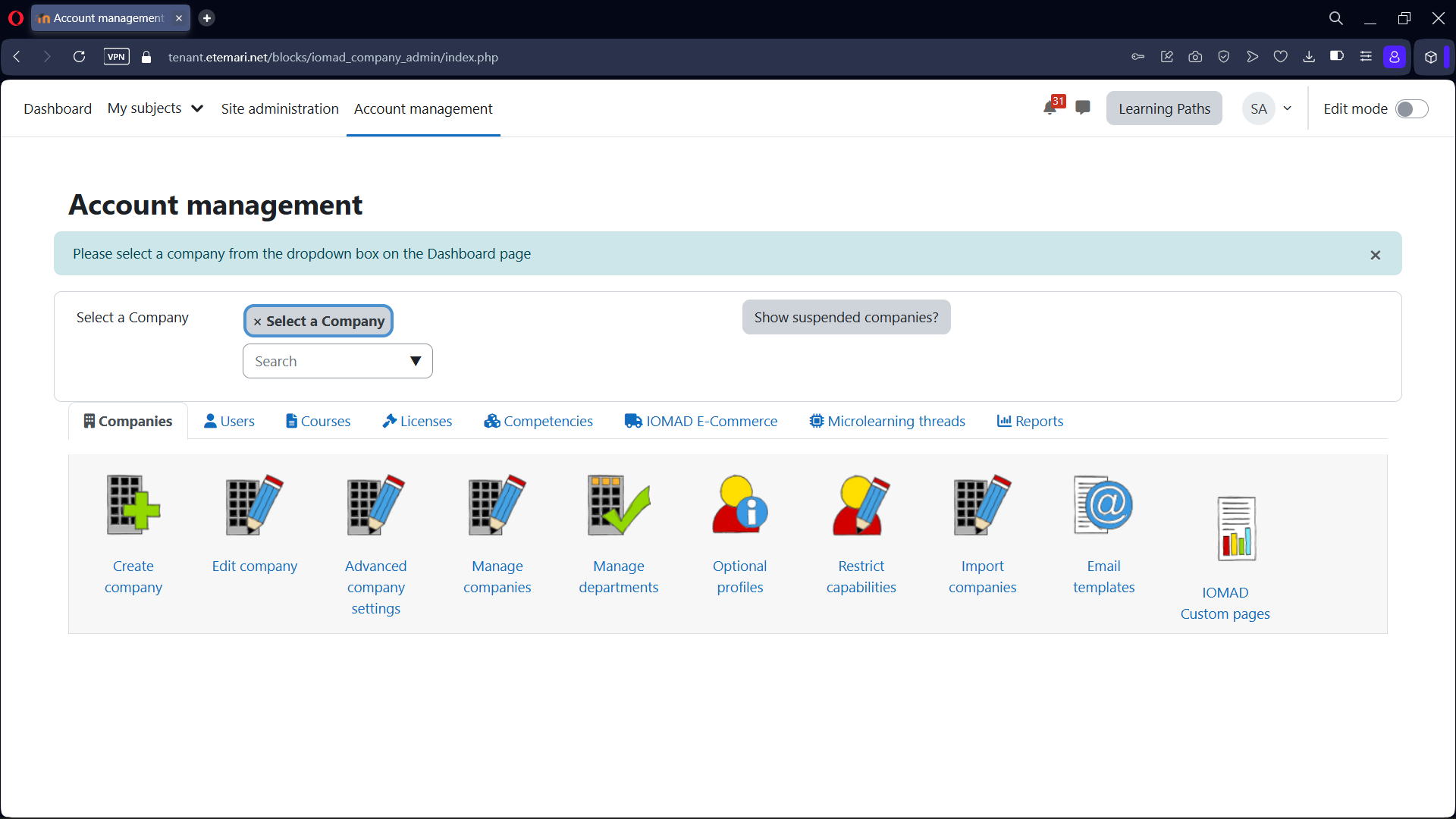The height and width of the screenshot is (819, 1456).
Task: Open the browser easy setup sliders icon
Action: pos(1366,57)
